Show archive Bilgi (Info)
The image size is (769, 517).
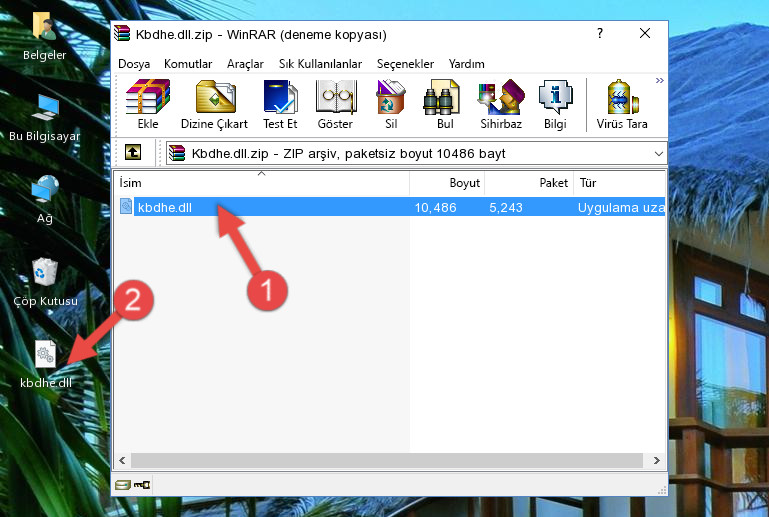coord(555,104)
